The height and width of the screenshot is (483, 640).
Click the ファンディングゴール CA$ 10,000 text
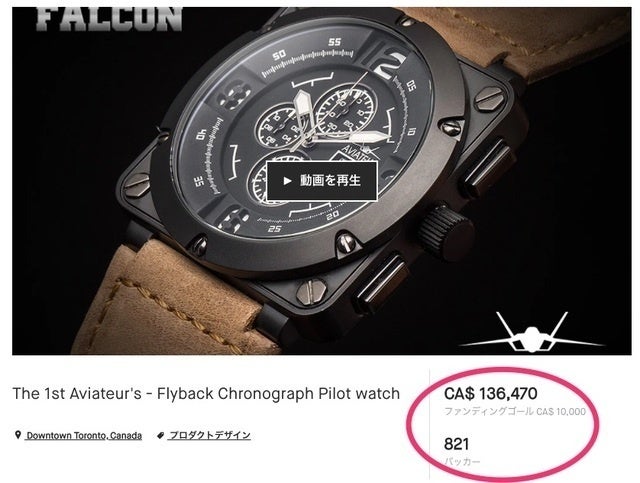pyautogui.click(x=515, y=412)
